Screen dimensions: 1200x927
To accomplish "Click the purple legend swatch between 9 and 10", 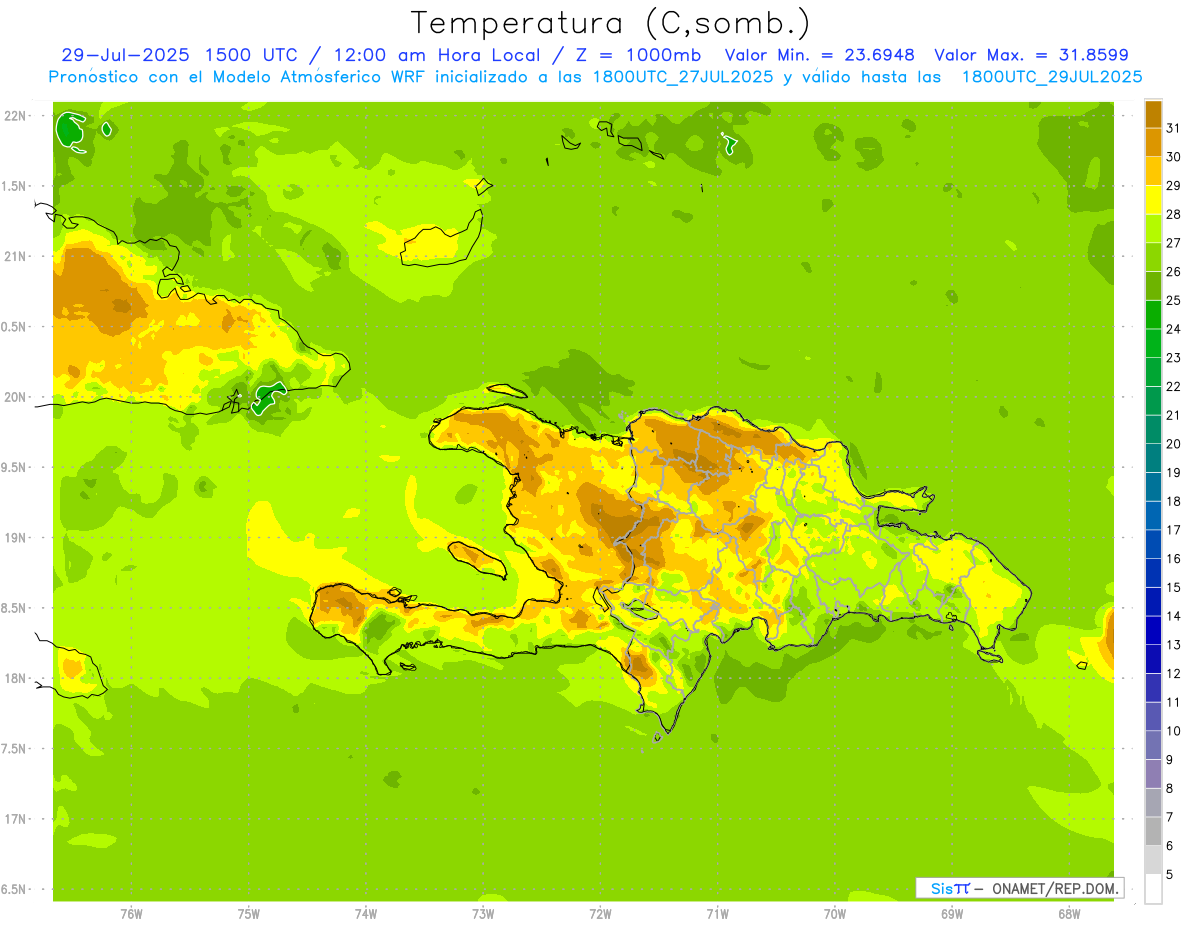I will click(1153, 745).
